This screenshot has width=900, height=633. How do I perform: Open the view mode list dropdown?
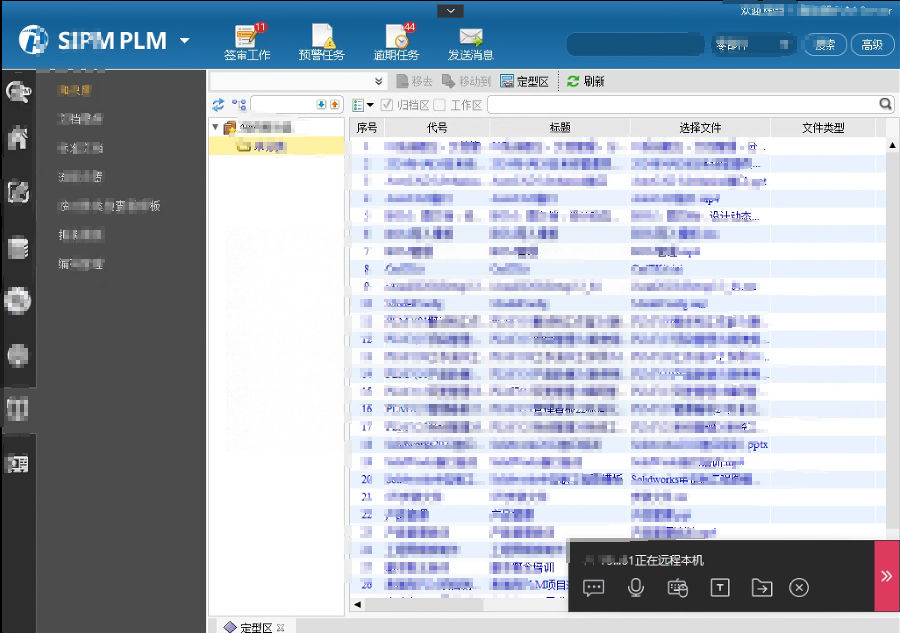363,105
